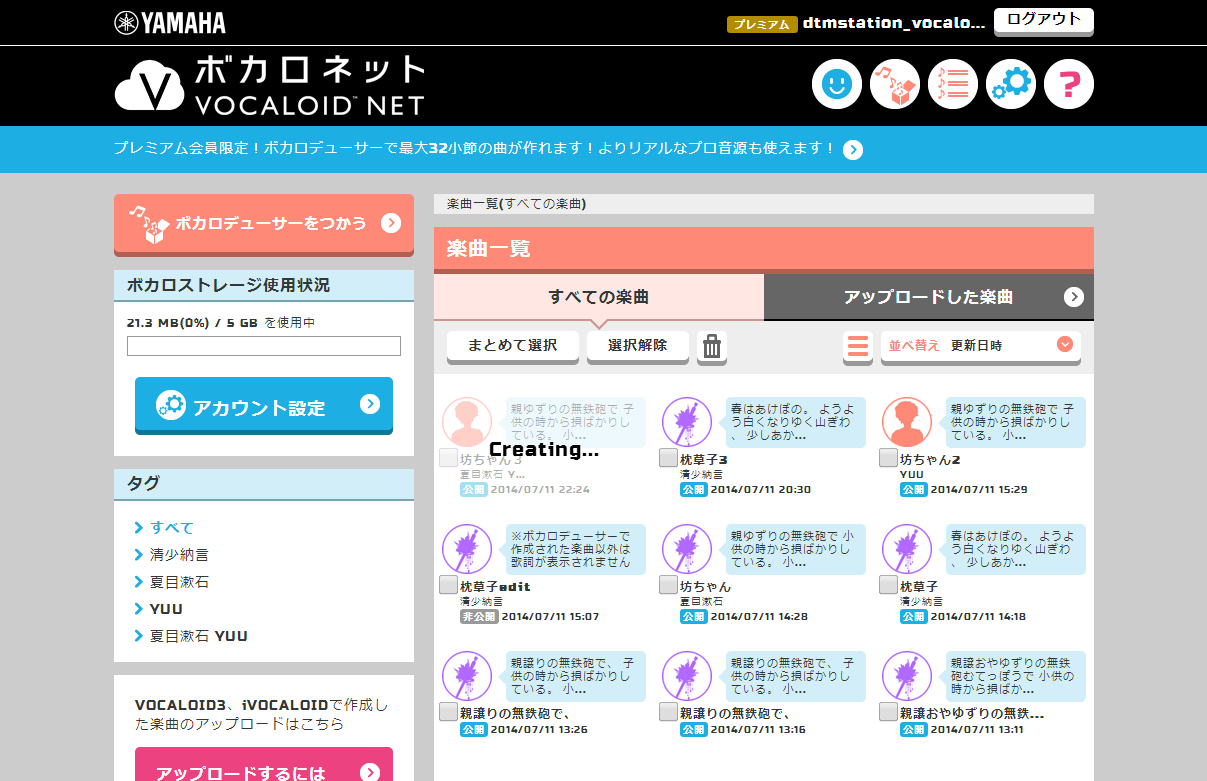Click the arrow icon in the premium banner
This screenshot has height=781, width=1207.
853,150
